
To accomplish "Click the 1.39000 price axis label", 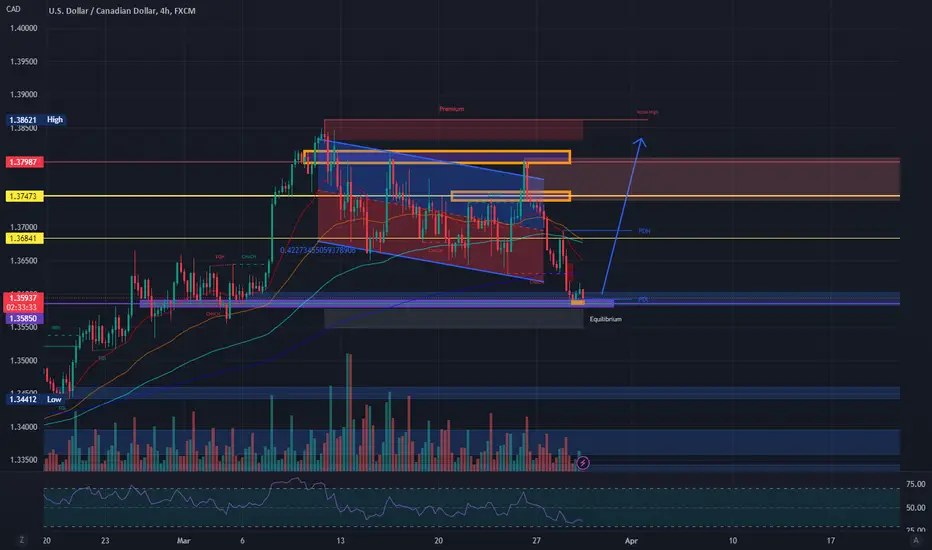I will [x=23, y=95].
